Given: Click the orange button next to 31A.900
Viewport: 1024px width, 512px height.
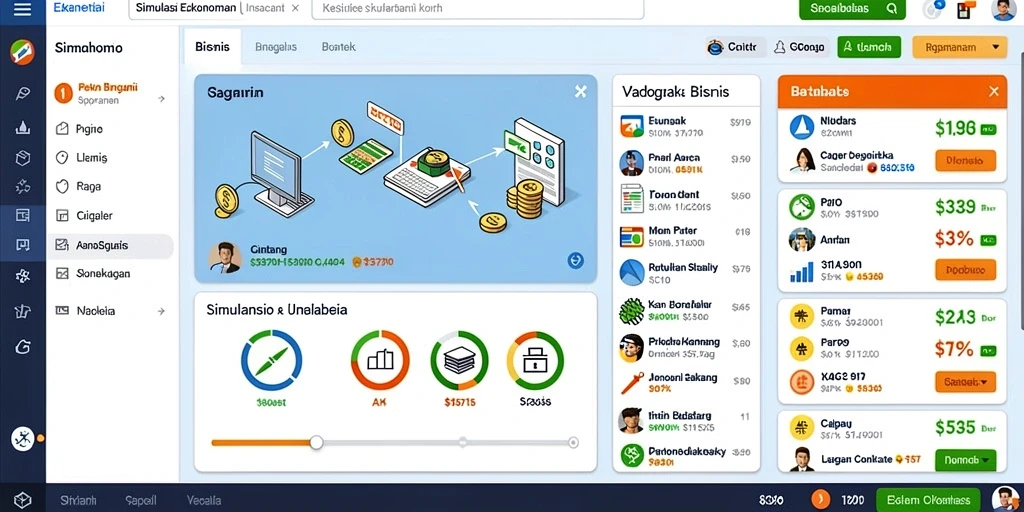Looking at the screenshot, I should (965, 270).
